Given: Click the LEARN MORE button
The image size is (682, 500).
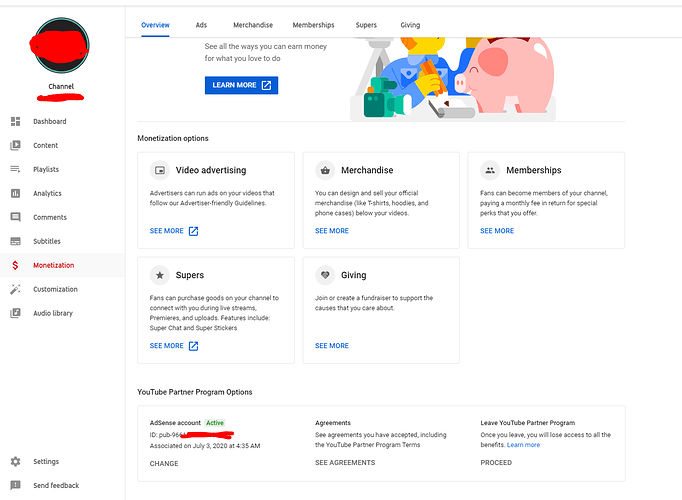Looking at the screenshot, I should (x=241, y=85).
